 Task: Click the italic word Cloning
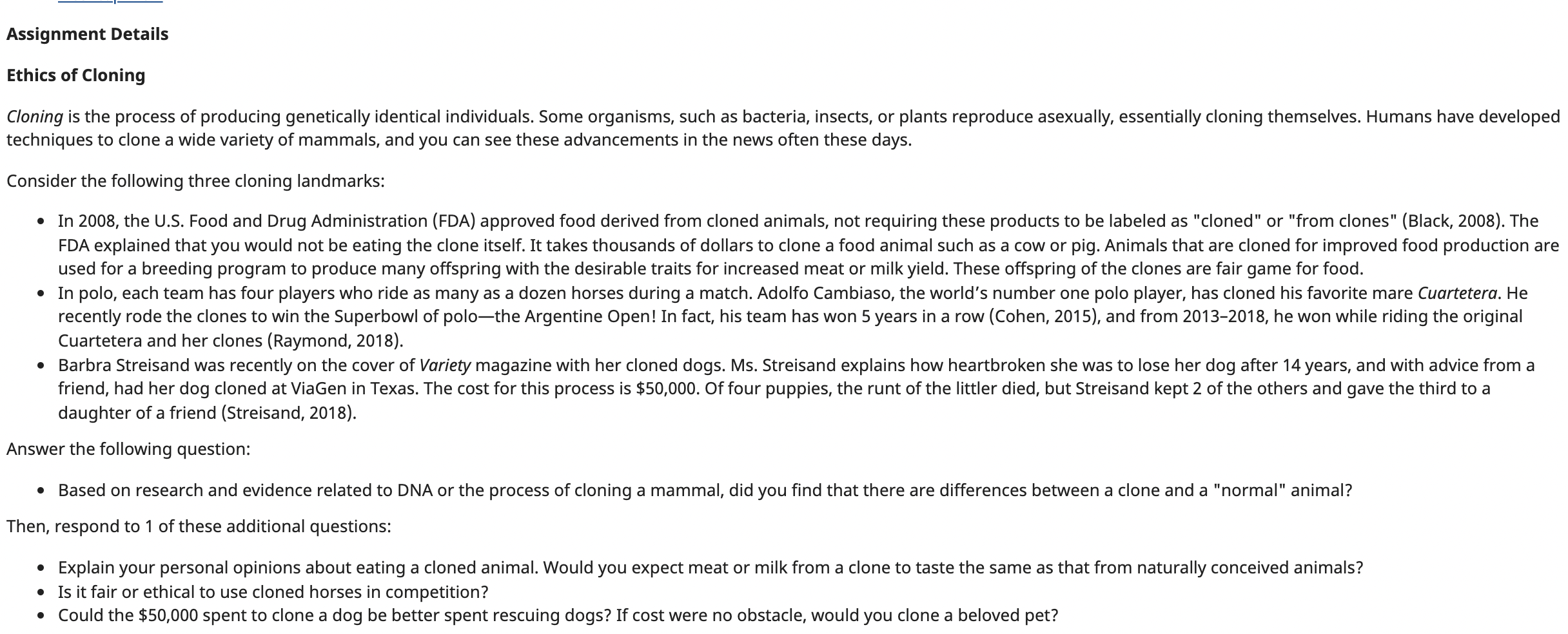click(35, 117)
